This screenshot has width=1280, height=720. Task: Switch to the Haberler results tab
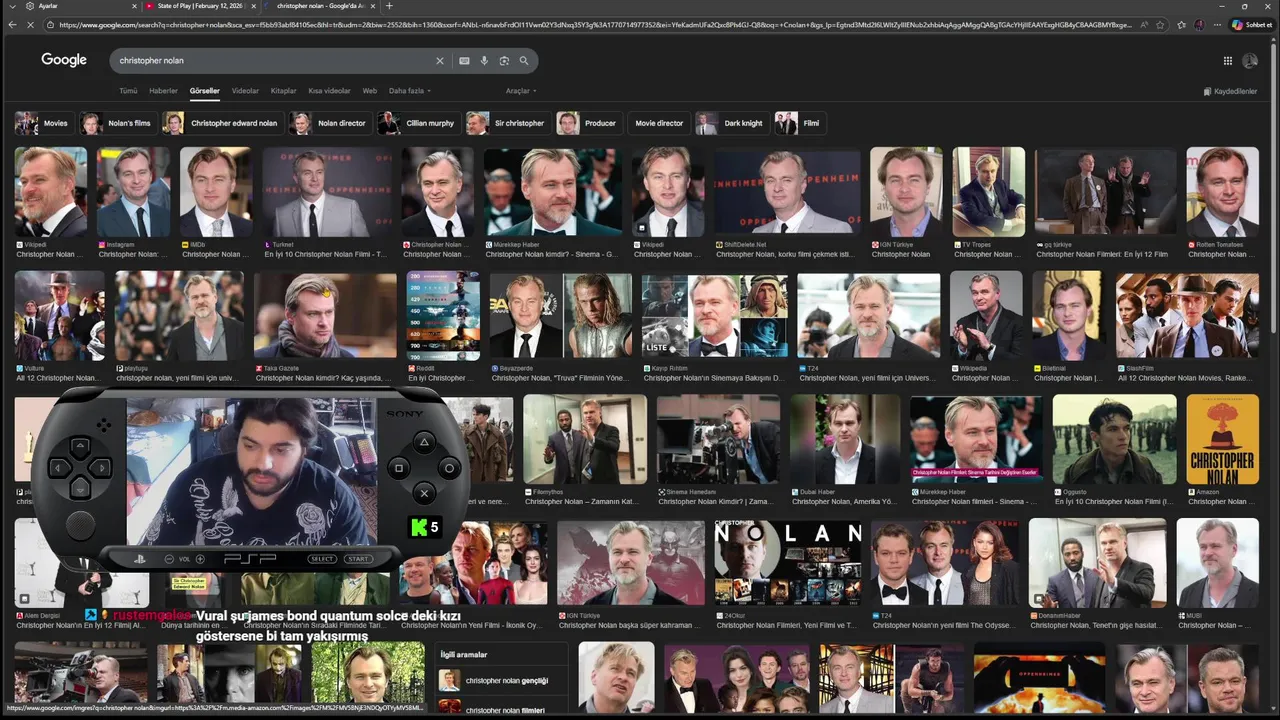163,91
